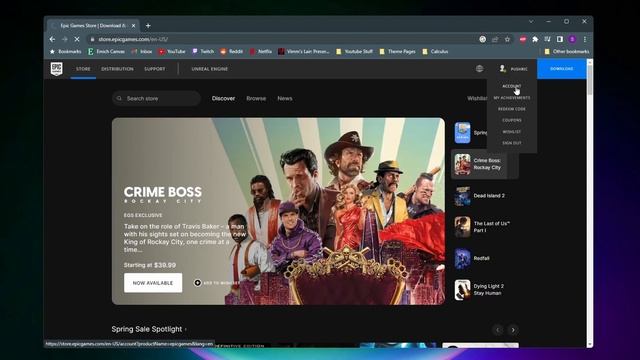Open the Chrome extensions puzzle icon
The width and height of the screenshot is (640, 360).
pos(535,39)
